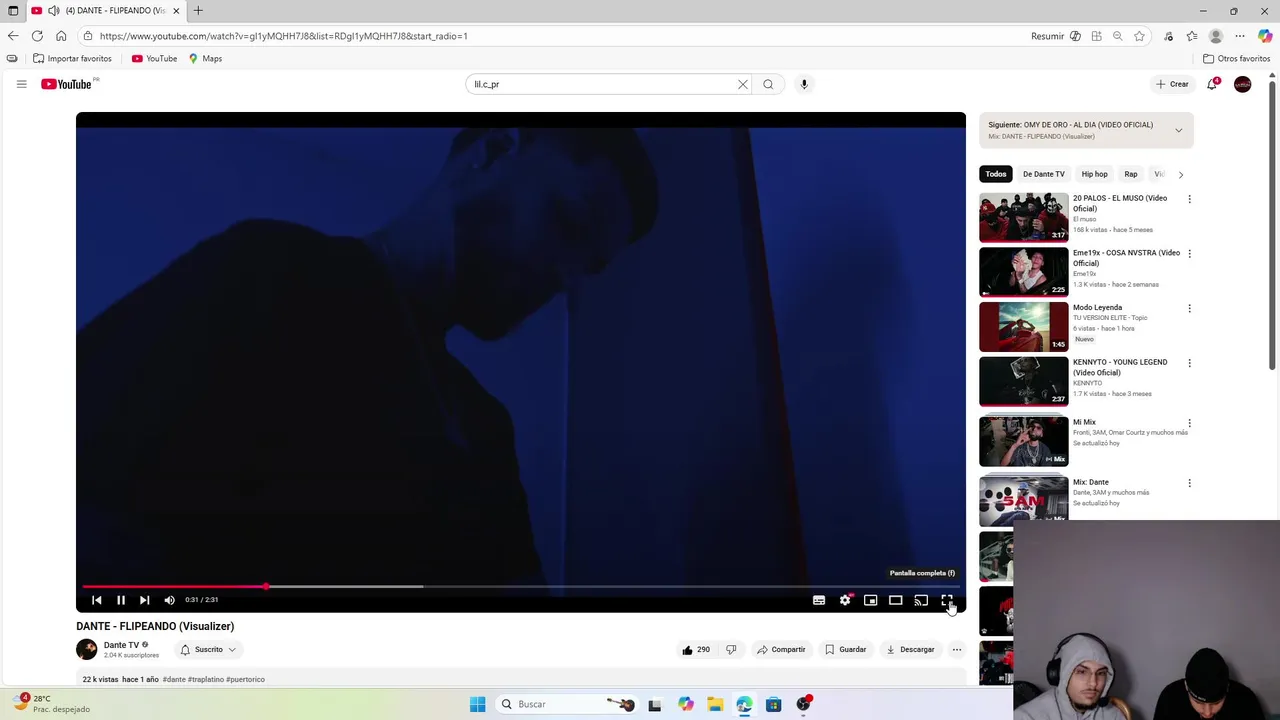Open options for 20 PALOS - EL MUSO
The image size is (1280, 720).
pos(1189,199)
